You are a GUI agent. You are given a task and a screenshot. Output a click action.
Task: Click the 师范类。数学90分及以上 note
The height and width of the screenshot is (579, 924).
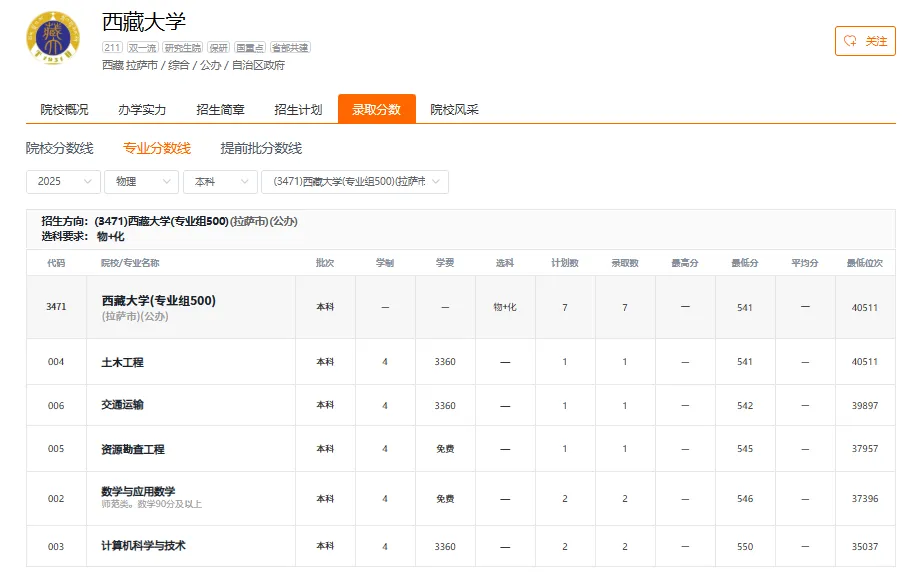[x=151, y=505]
